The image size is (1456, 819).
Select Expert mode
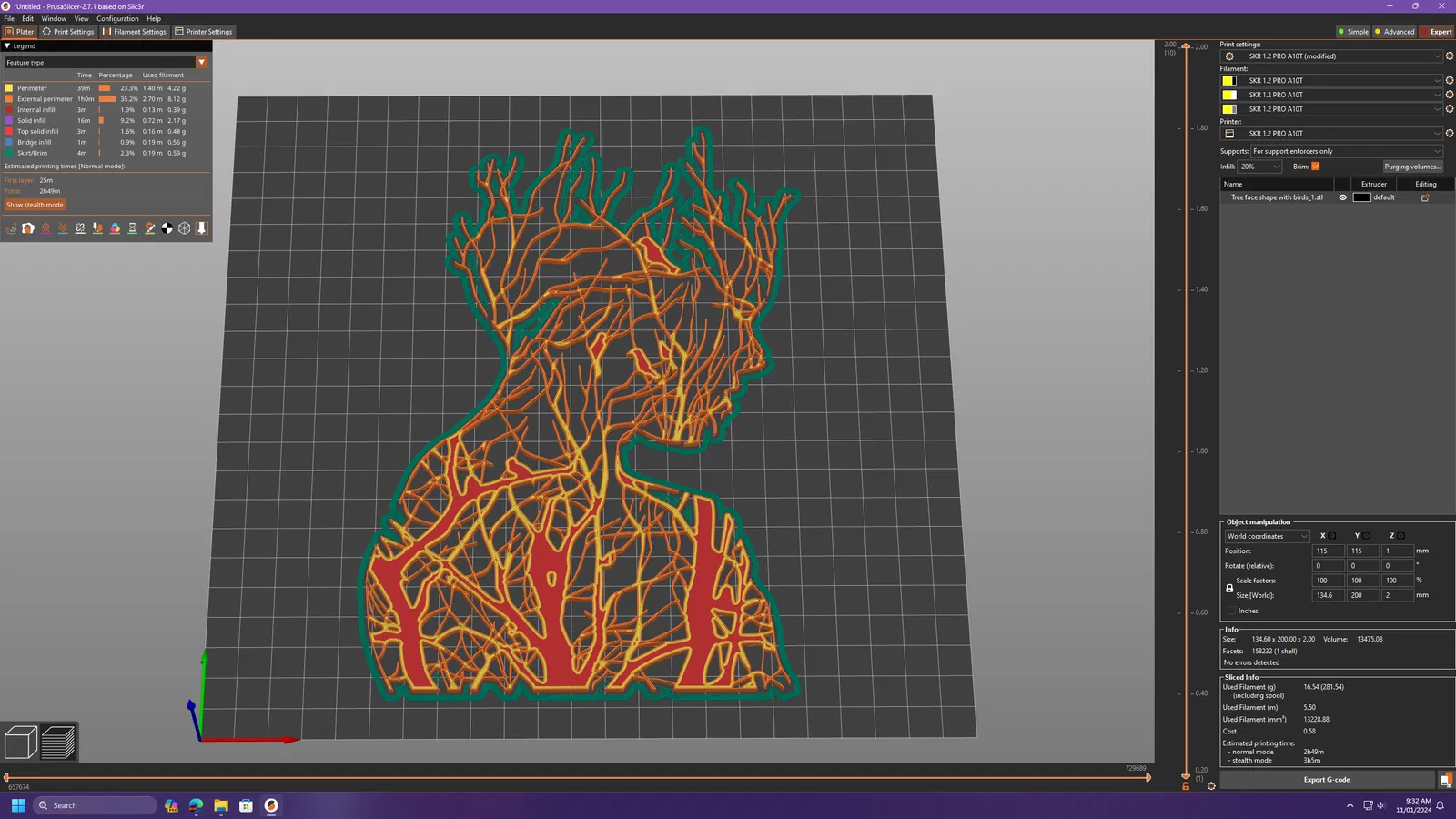[1437, 32]
